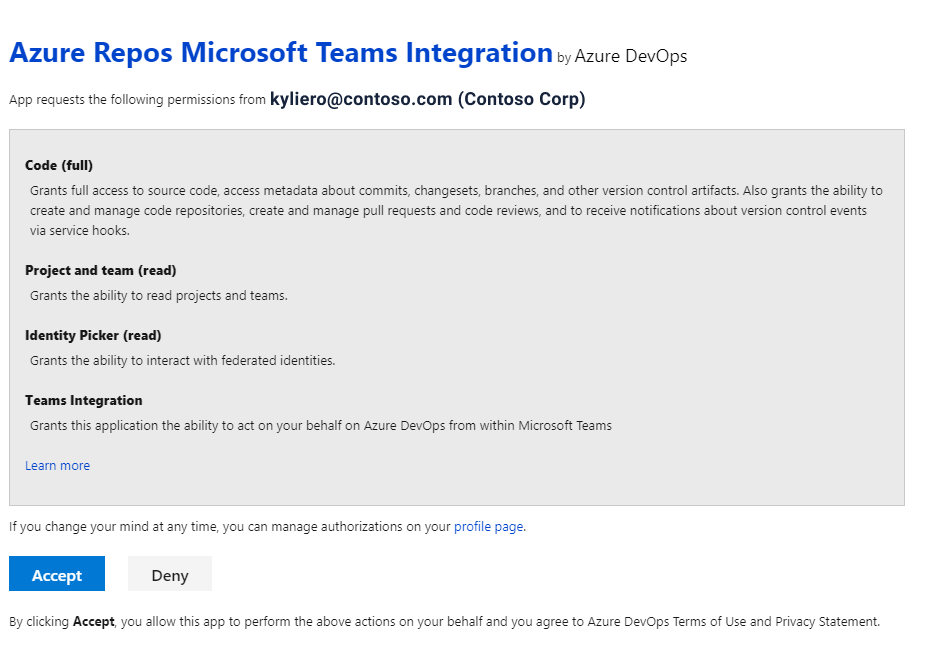Click 'by Azure DevOps' publisher text
Image resolution: width=930 pixels, height=666 pixels.
622,56
